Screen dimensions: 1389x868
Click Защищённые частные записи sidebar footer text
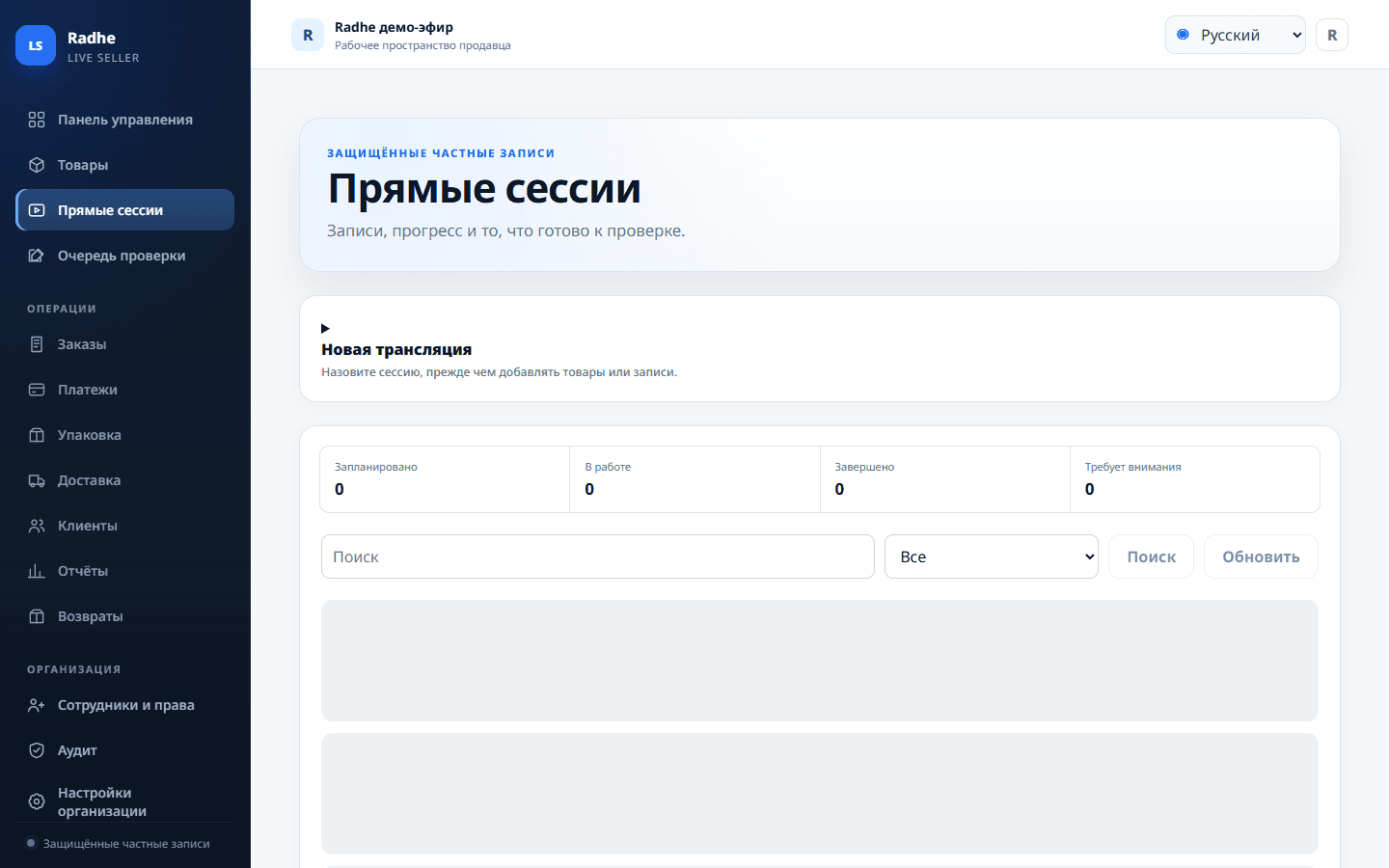[126, 844]
